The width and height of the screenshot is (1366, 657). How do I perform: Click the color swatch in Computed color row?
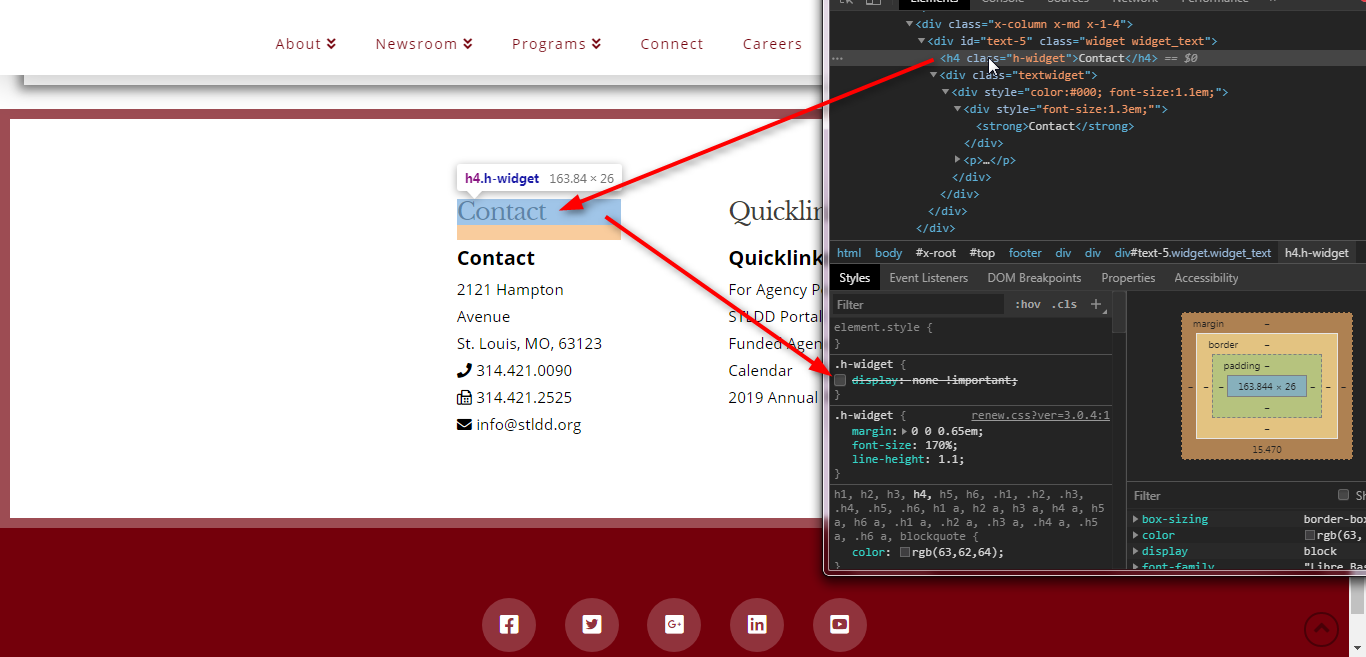[x=1310, y=535]
